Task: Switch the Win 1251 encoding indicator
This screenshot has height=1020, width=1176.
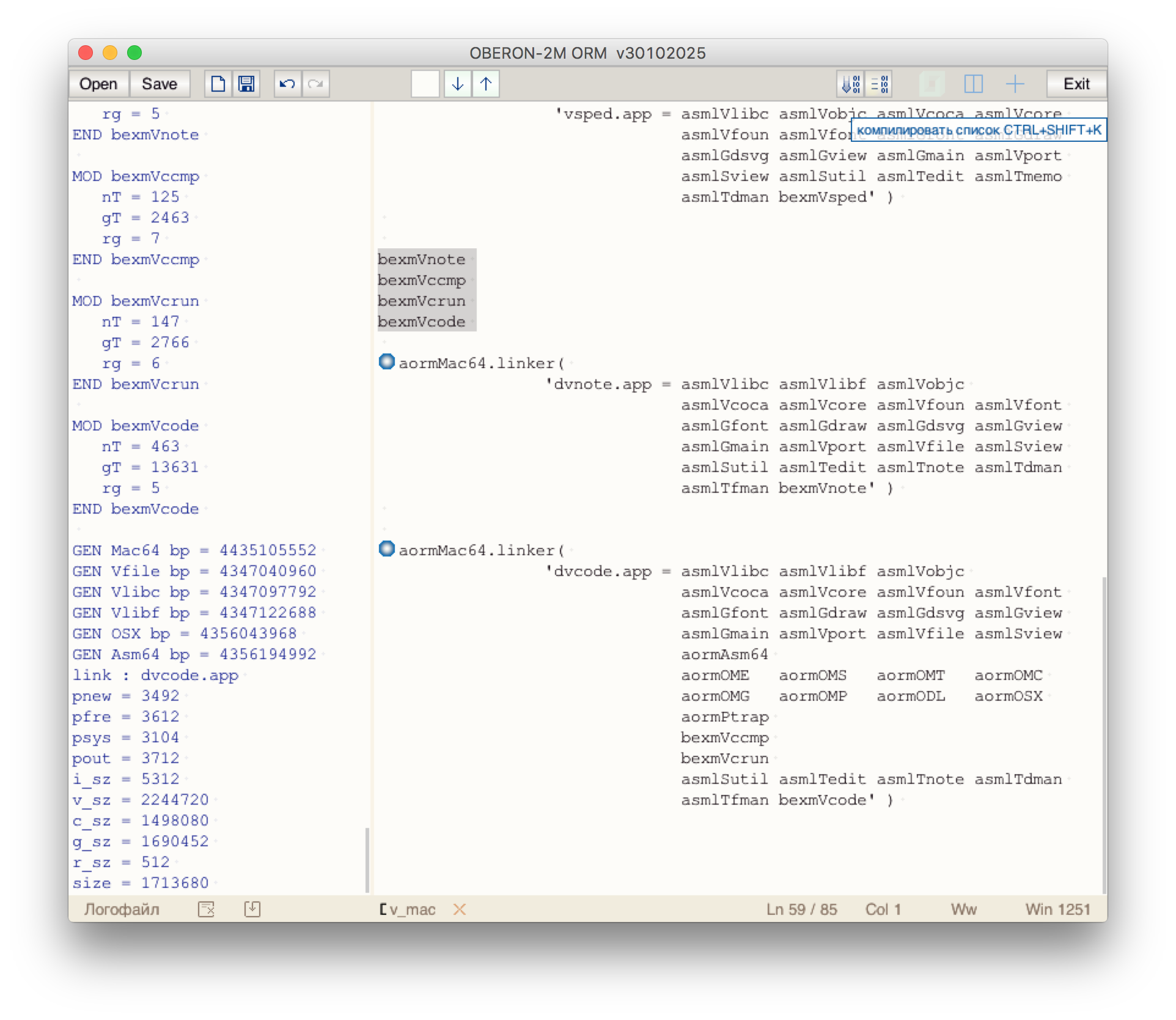Action: 1057,909
